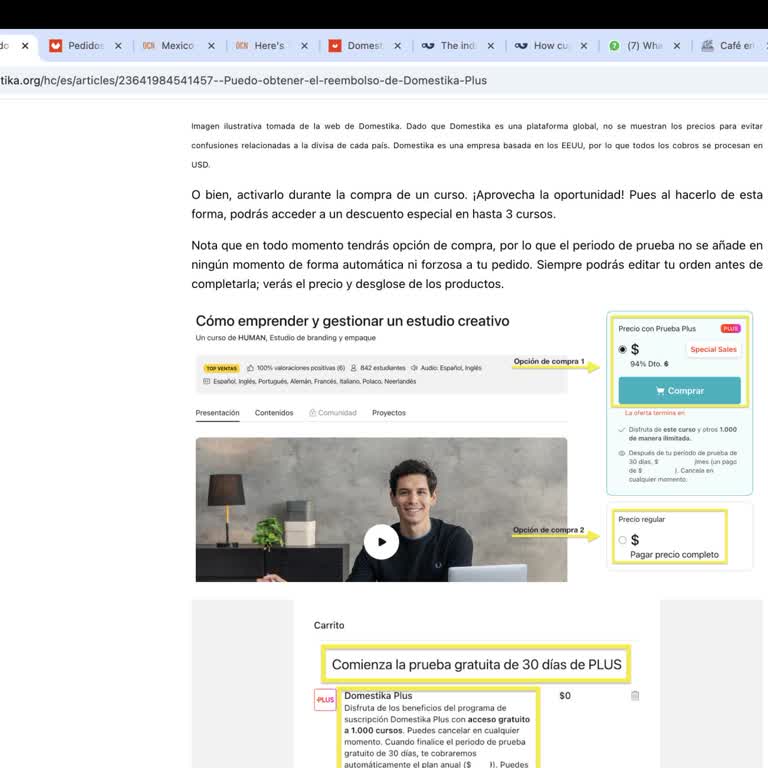Click the TOP VENTAS badge

[221, 368]
